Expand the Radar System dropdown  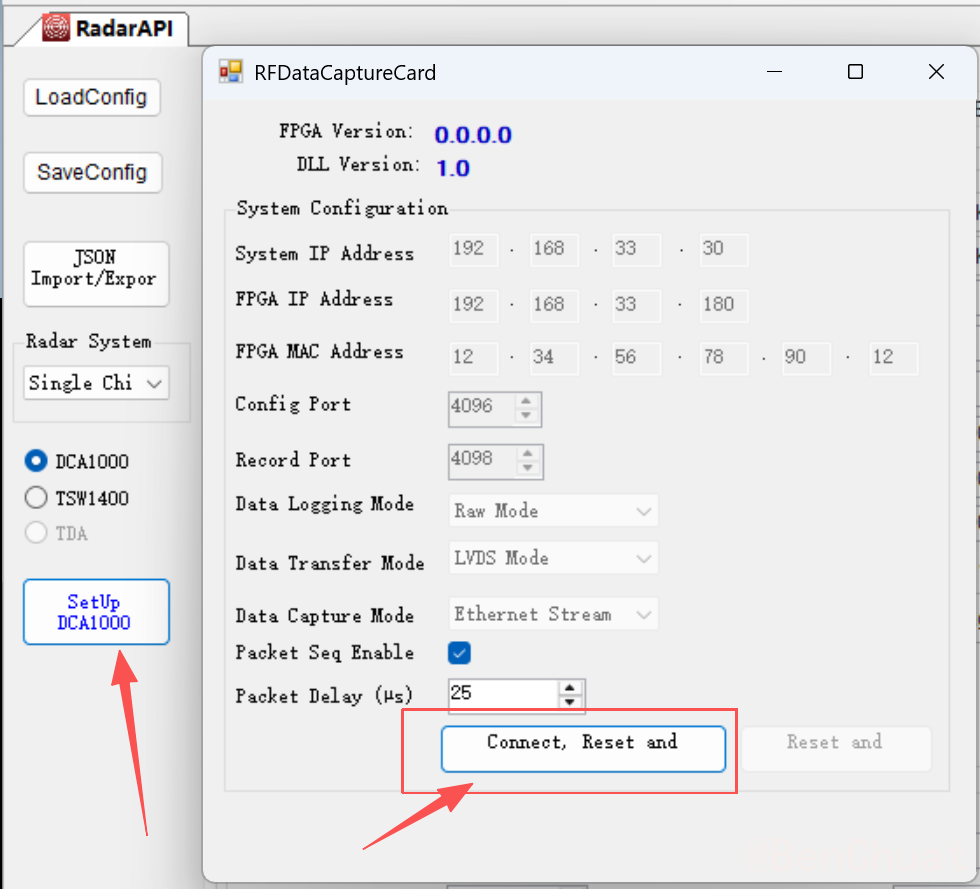pyautogui.click(x=96, y=383)
